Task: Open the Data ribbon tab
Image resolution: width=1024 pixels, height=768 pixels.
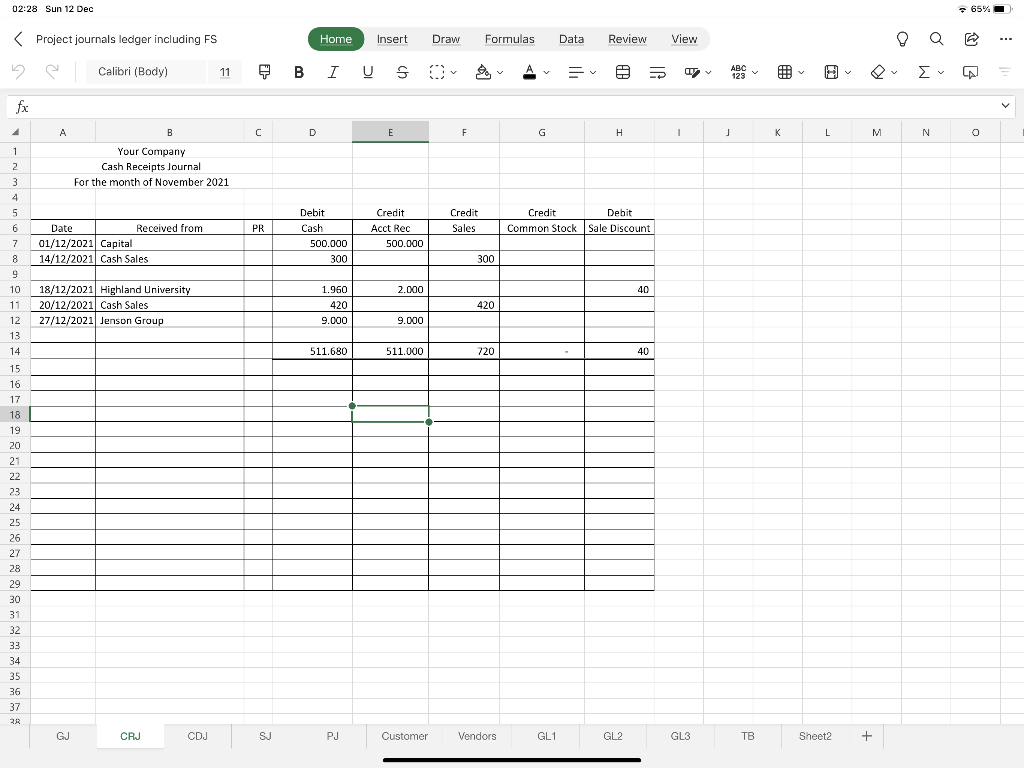Action: pos(571,39)
